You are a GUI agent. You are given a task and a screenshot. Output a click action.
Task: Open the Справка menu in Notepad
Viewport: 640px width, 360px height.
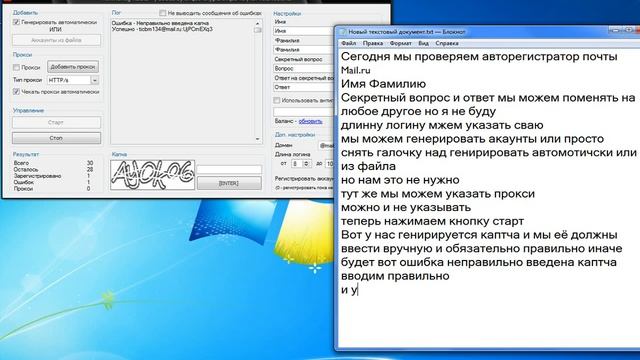click(x=447, y=43)
